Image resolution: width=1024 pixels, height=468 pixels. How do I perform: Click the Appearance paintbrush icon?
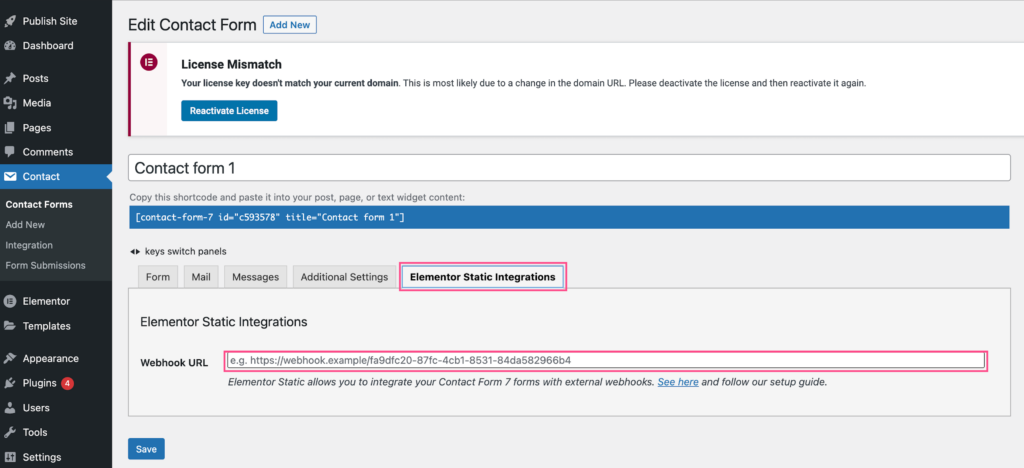pyautogui.click(x=10, y=358)
